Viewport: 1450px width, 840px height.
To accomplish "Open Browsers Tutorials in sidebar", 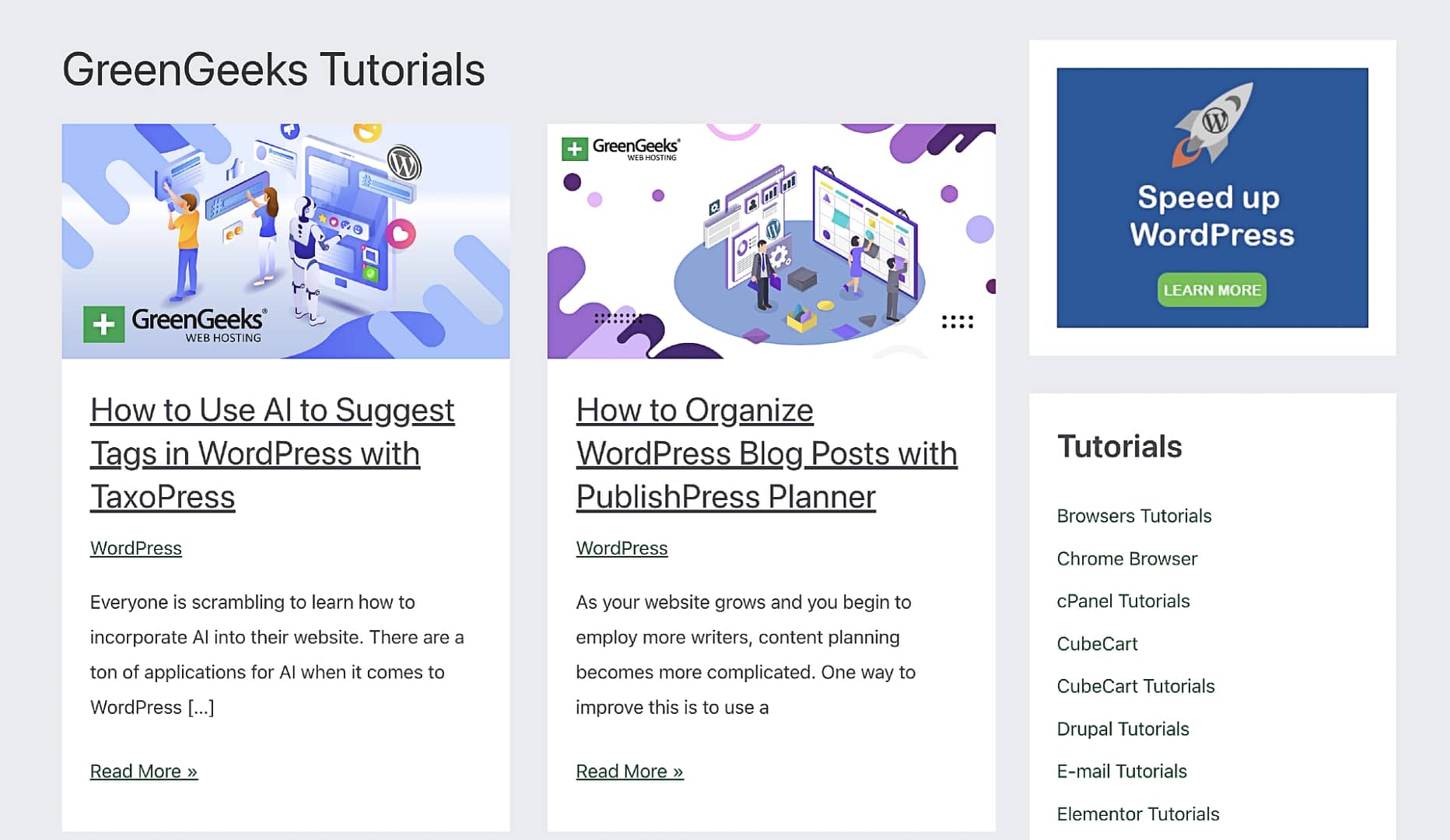I will 1133,516.
